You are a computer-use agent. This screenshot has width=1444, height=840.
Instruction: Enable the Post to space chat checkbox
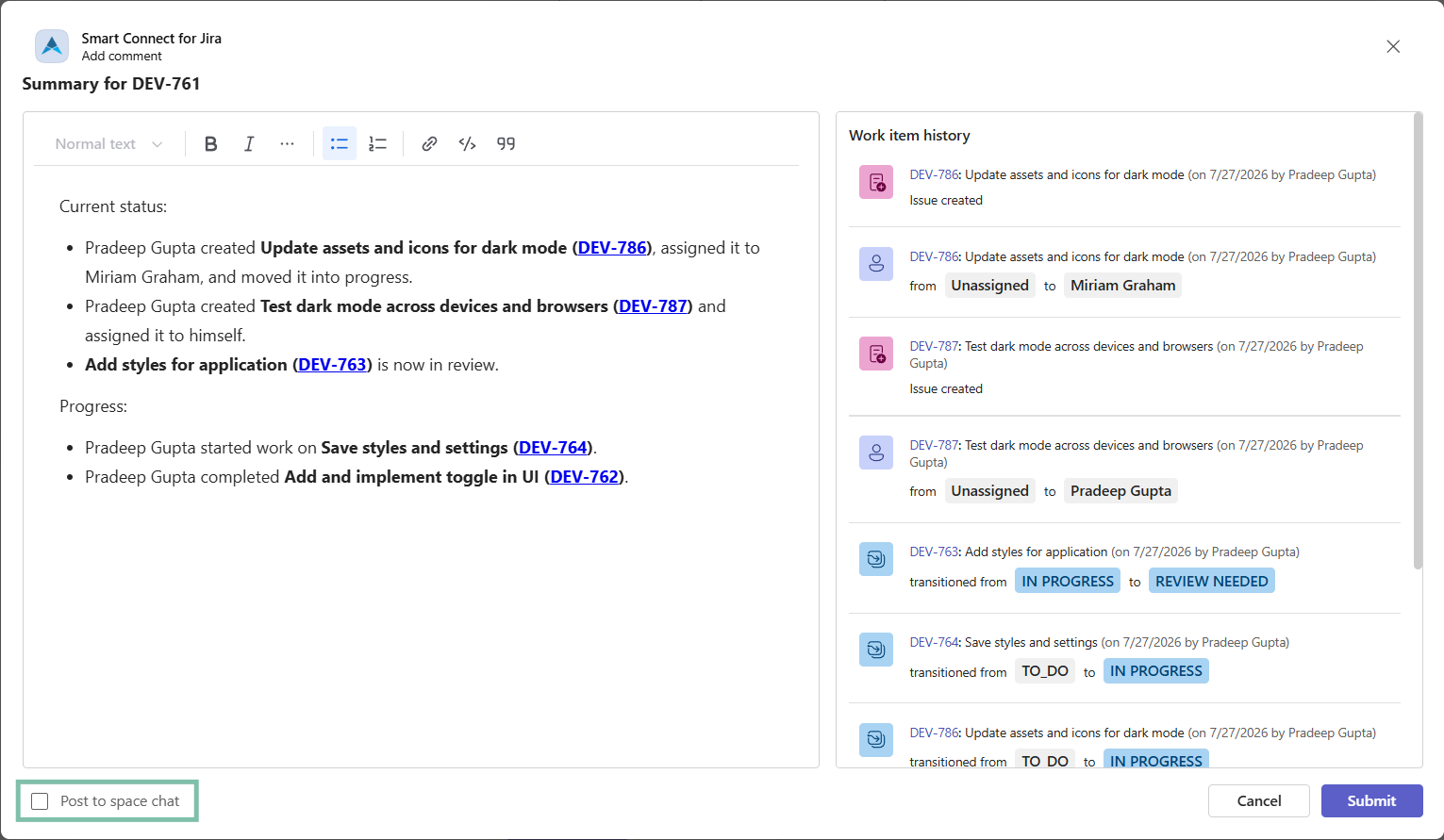(40, 801)
